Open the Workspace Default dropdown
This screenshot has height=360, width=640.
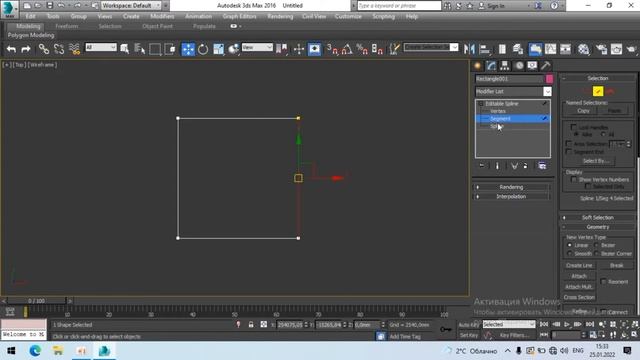131,6
